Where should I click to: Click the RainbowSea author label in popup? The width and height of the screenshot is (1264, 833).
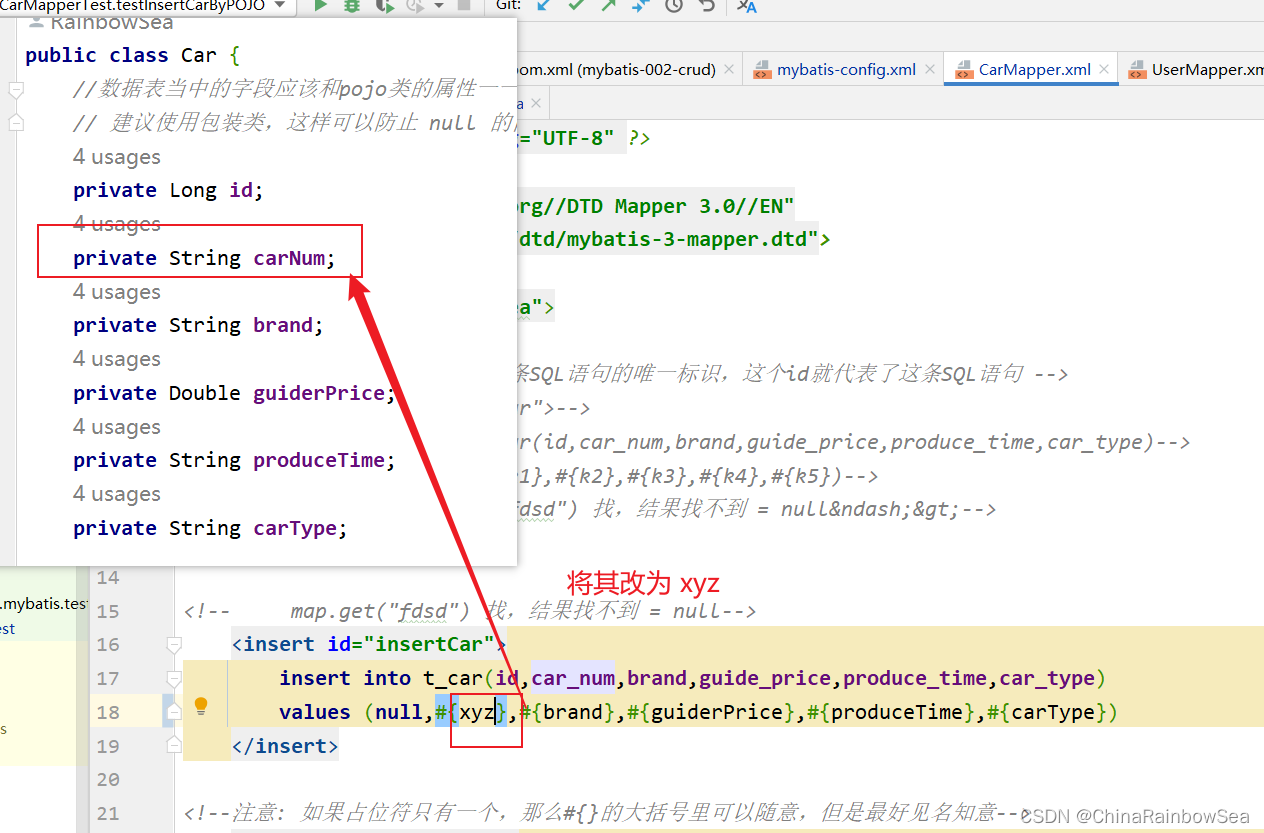[x=110, y=21]
